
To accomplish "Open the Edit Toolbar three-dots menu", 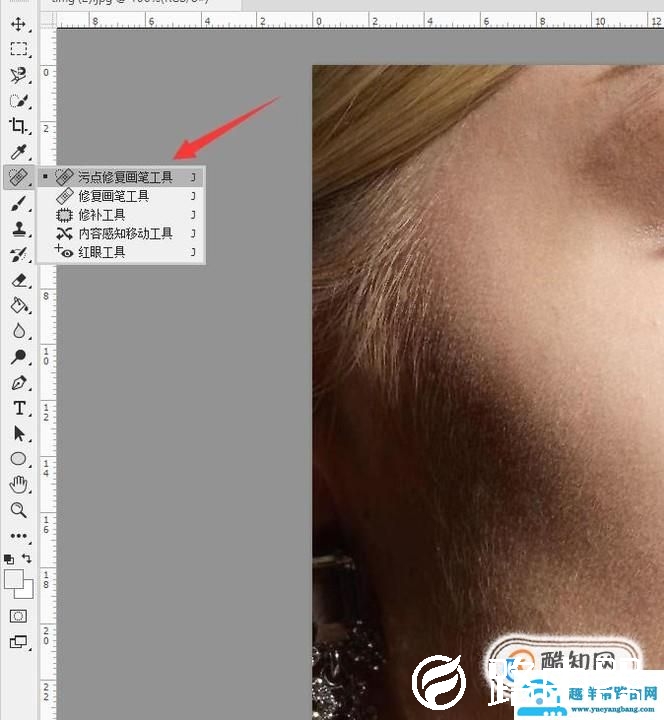I will (x=18, y=536).
